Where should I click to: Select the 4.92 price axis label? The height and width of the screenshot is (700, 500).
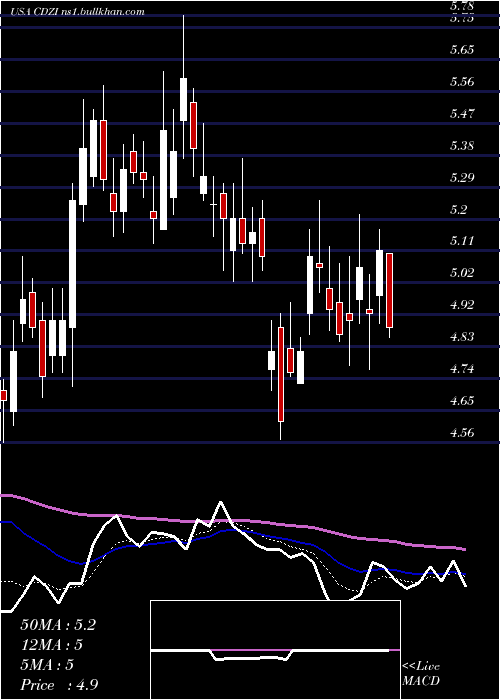(462, 305)
